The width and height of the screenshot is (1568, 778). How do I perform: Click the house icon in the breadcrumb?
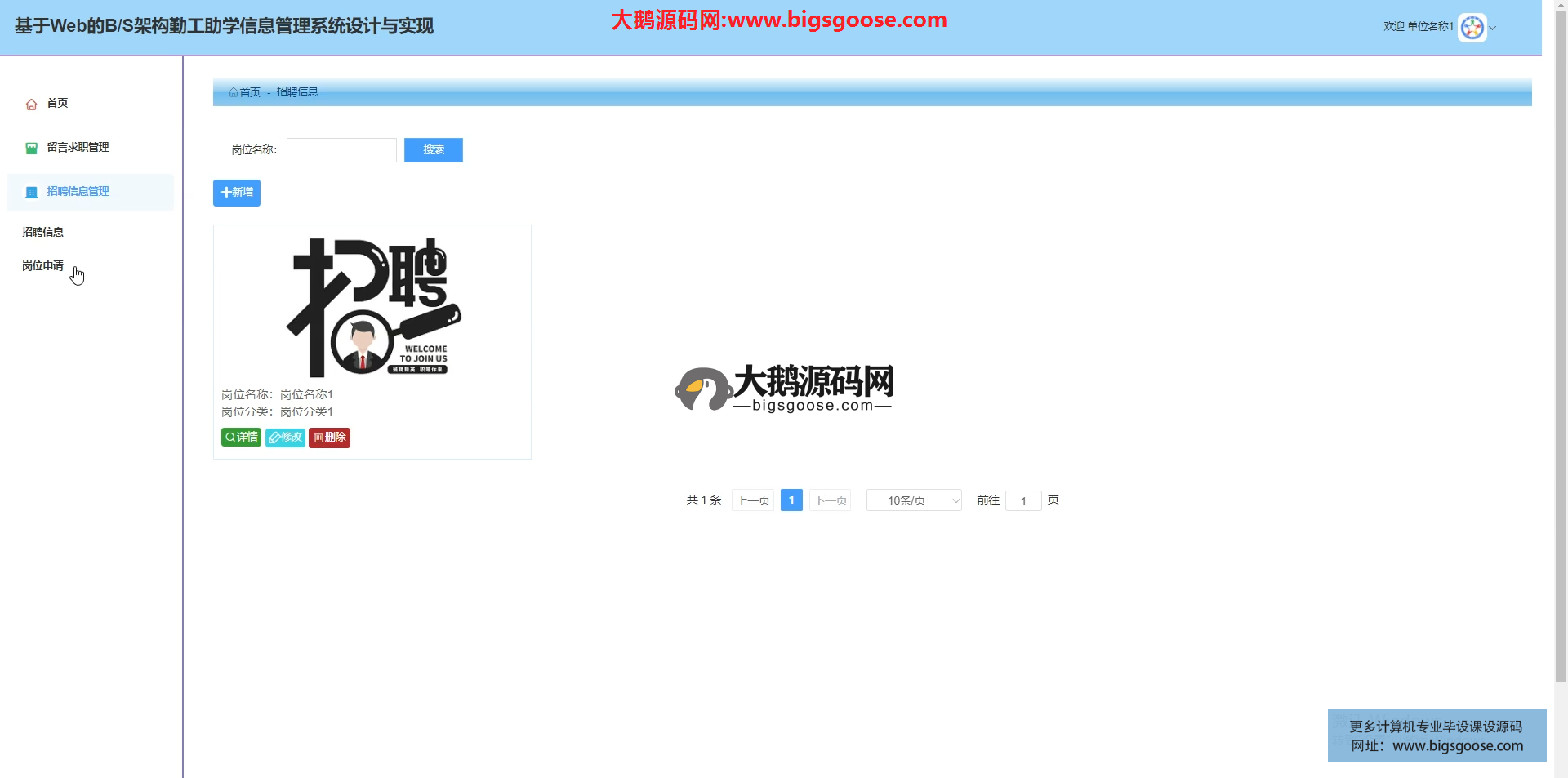pos(234,92)
